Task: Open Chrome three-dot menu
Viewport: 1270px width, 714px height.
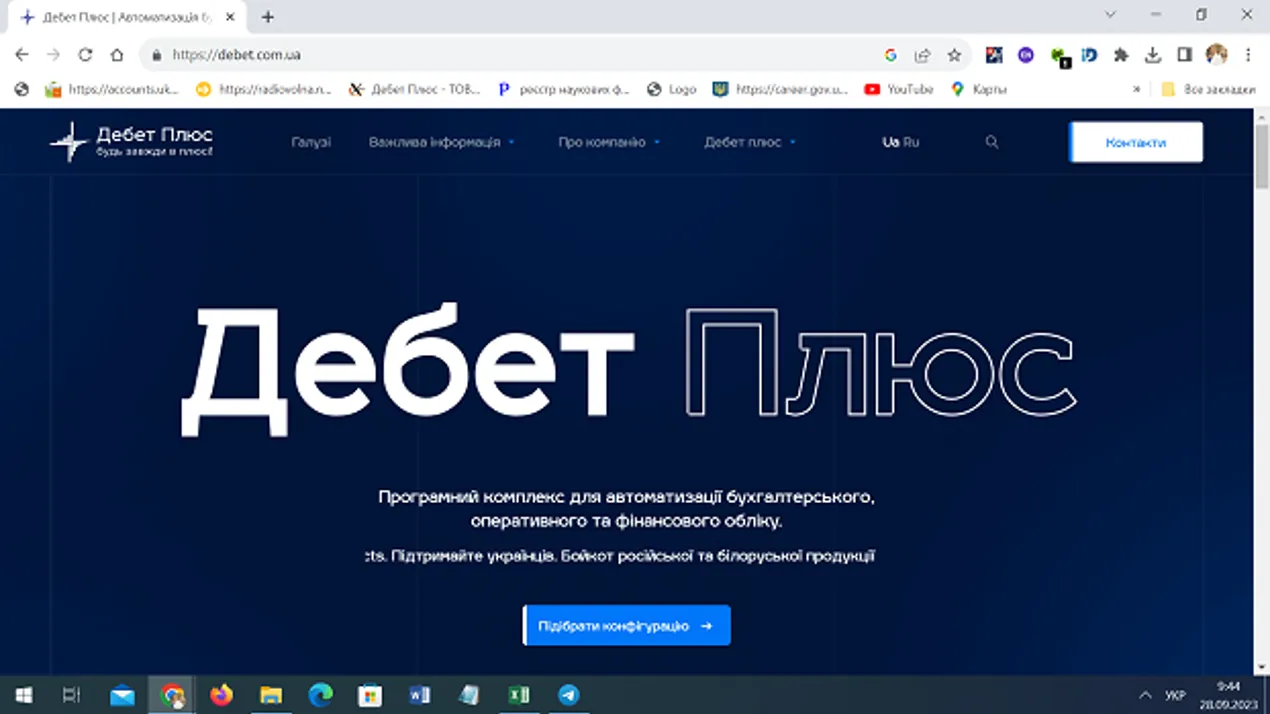Action: pos(1248,55)
